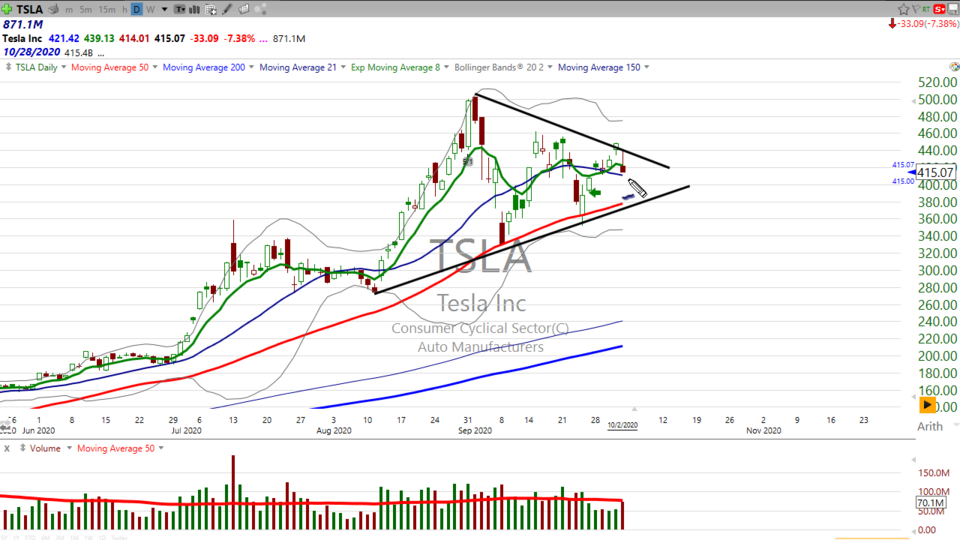Click the ellipsis after 415.4B
960x540 pixels.
[x=101, y=54]
